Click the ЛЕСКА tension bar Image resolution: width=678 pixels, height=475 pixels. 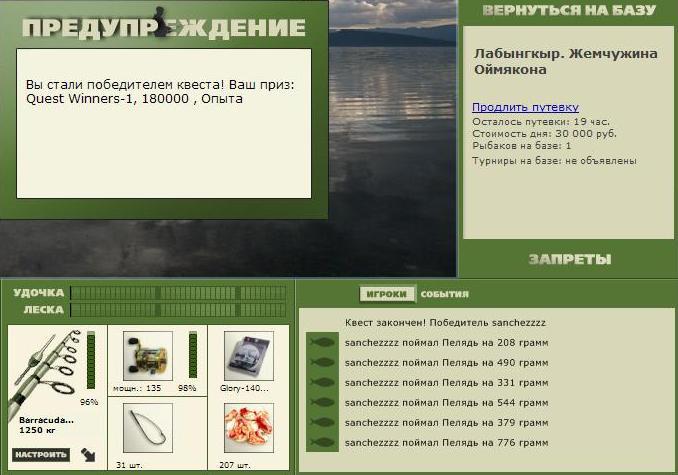(178, 309)
